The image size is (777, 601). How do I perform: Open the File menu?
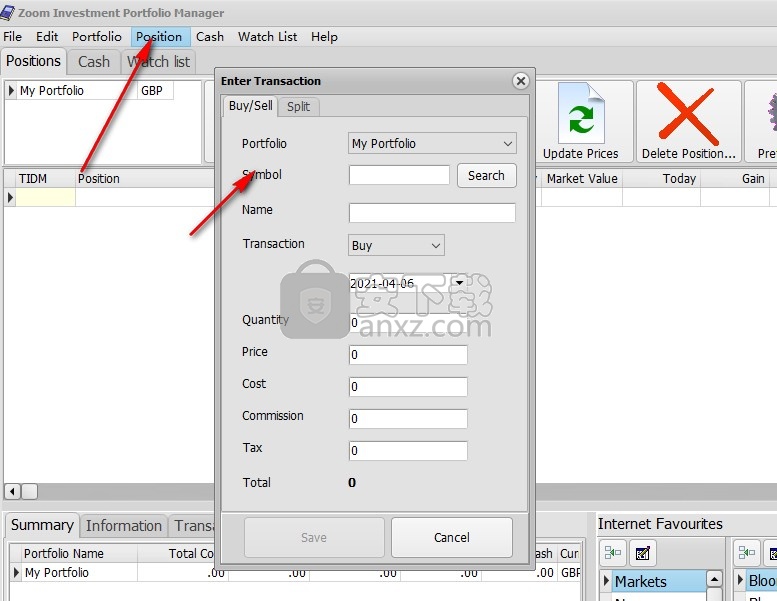12,37
